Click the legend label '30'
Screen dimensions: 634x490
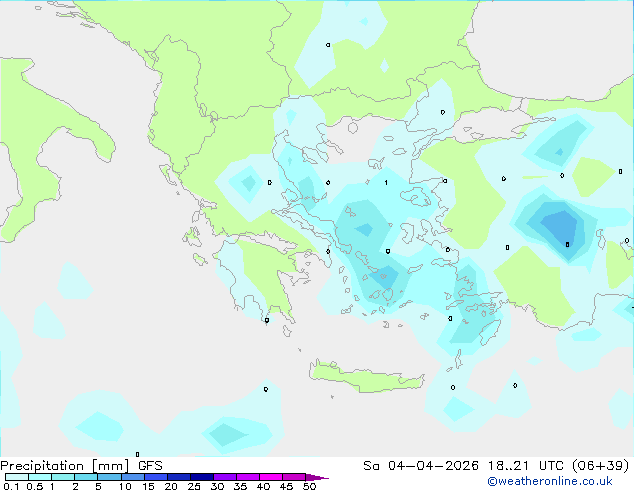[x=217, y=486]
